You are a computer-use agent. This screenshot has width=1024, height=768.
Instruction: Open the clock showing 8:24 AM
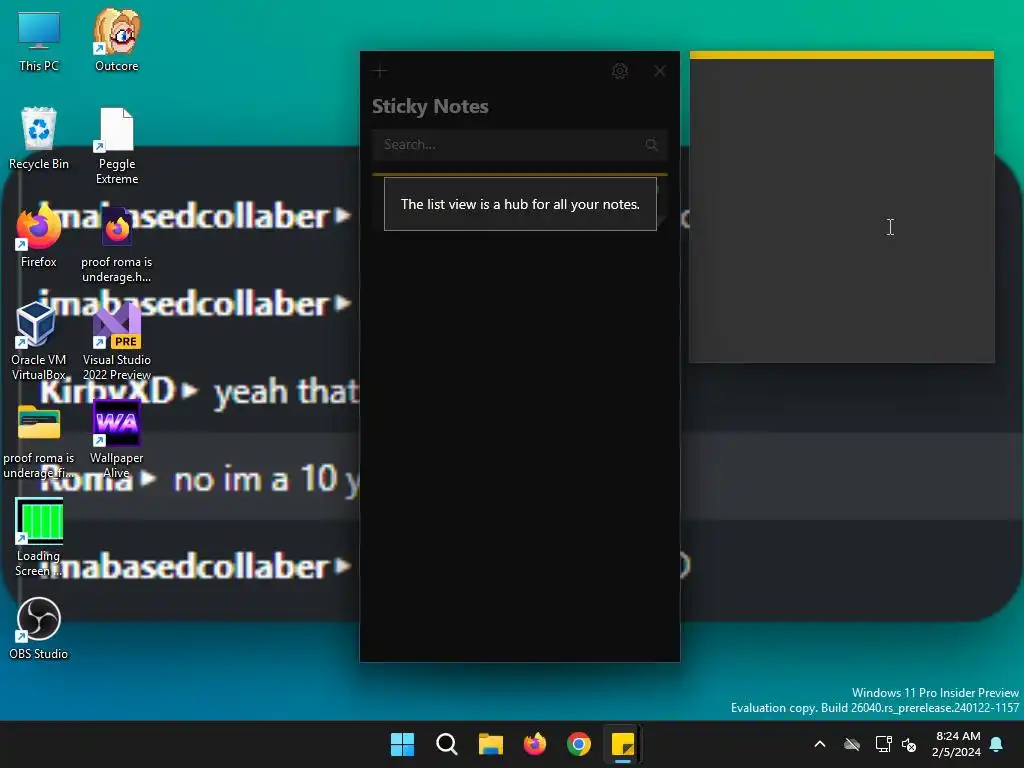click(x=956, y=744)
